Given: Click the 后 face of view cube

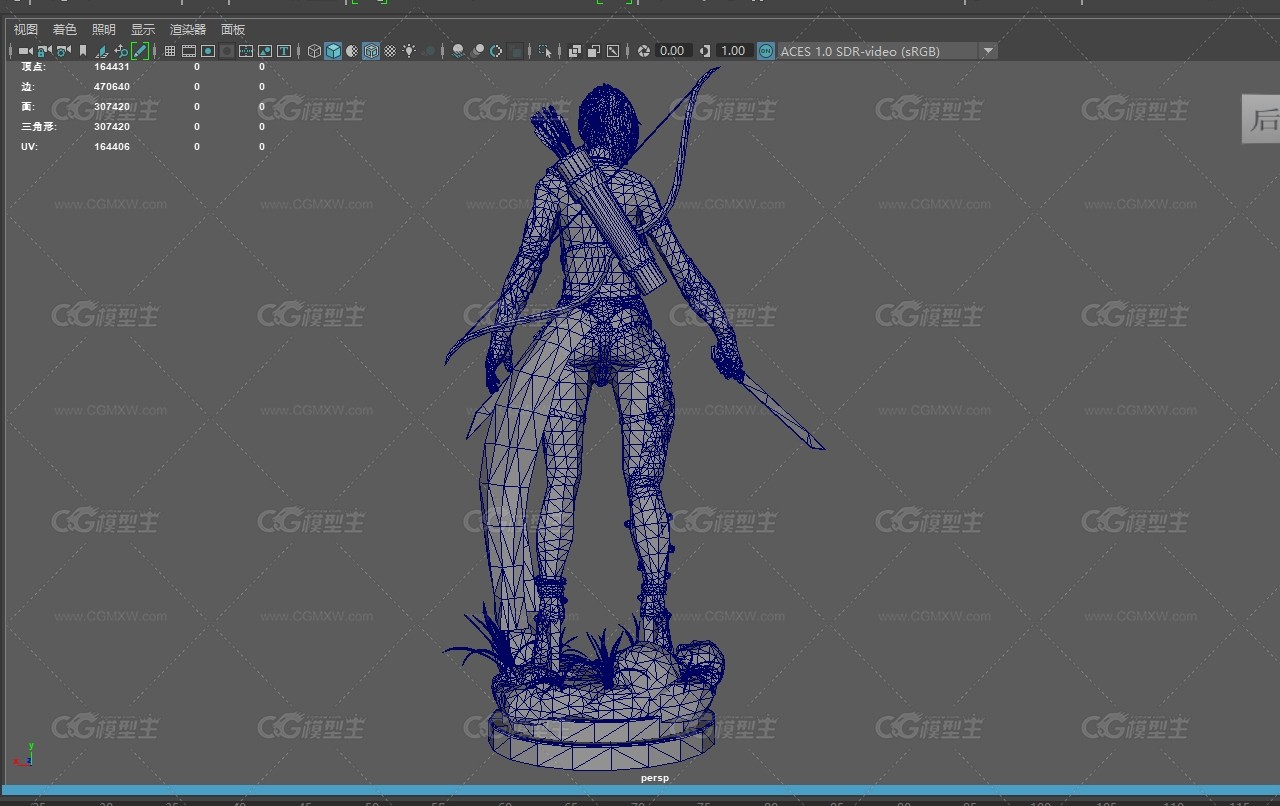Looking at the screenshot, I should tap(1261, 120).
